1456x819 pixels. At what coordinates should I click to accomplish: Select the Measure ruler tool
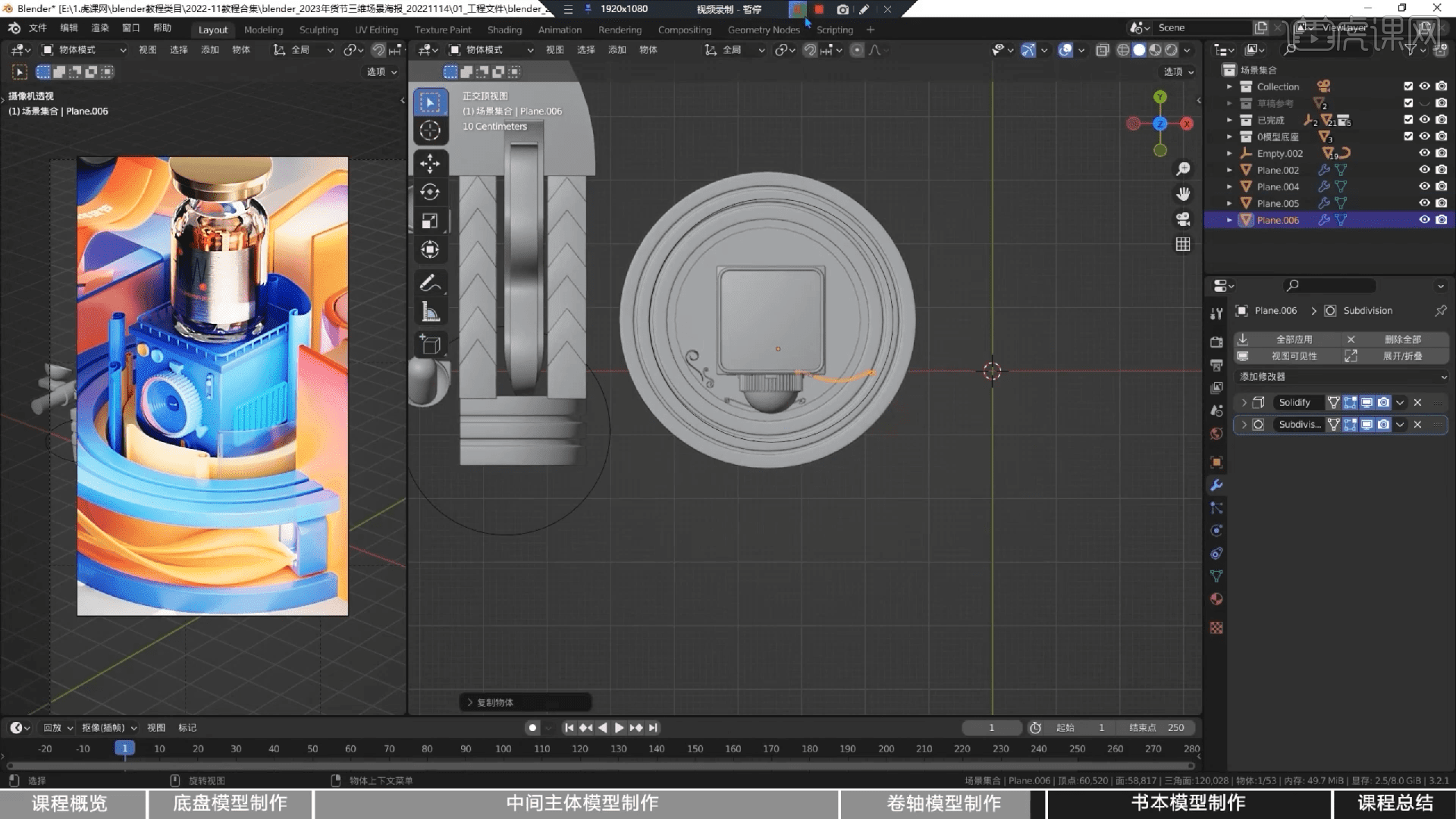point(430,312)
